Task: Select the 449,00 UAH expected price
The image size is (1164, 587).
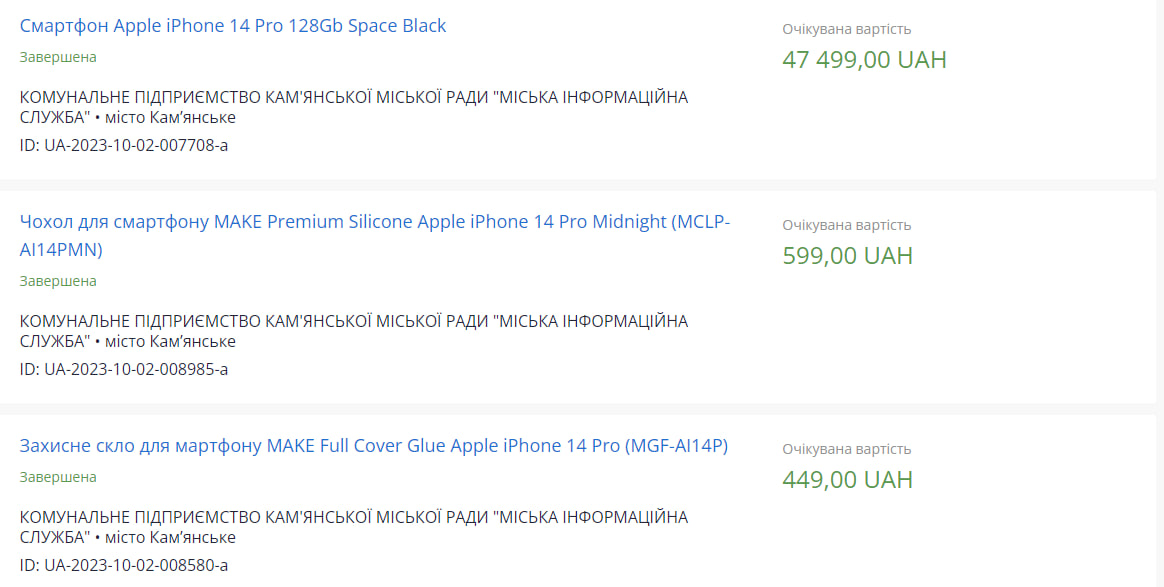Action: 847,480
